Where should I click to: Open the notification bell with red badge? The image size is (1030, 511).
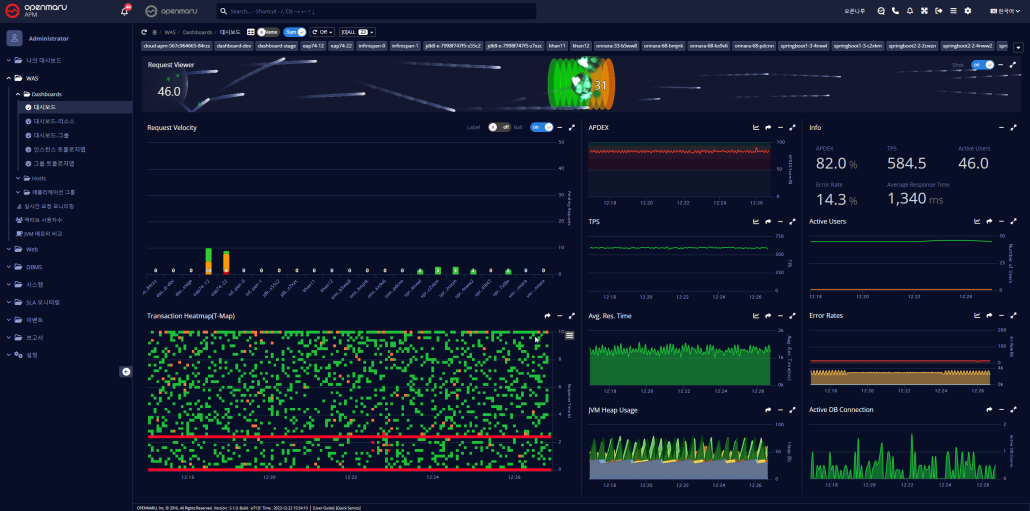(x=125, y=11)
